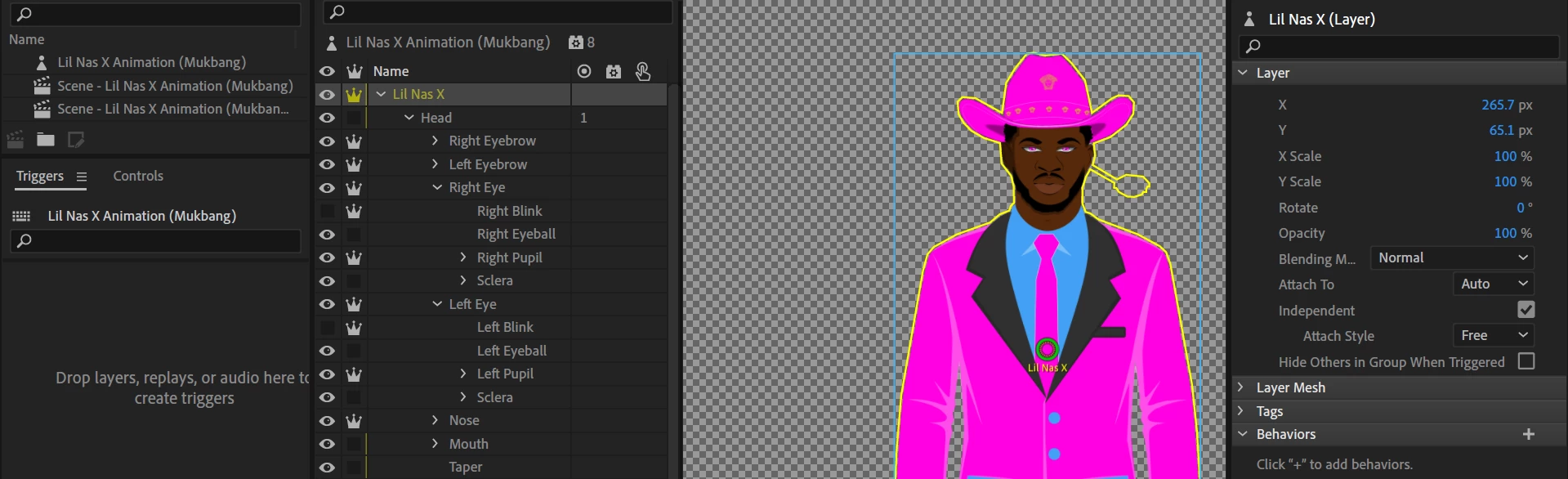Enable Hide Others in Group When Triggered

[1526, 361]
